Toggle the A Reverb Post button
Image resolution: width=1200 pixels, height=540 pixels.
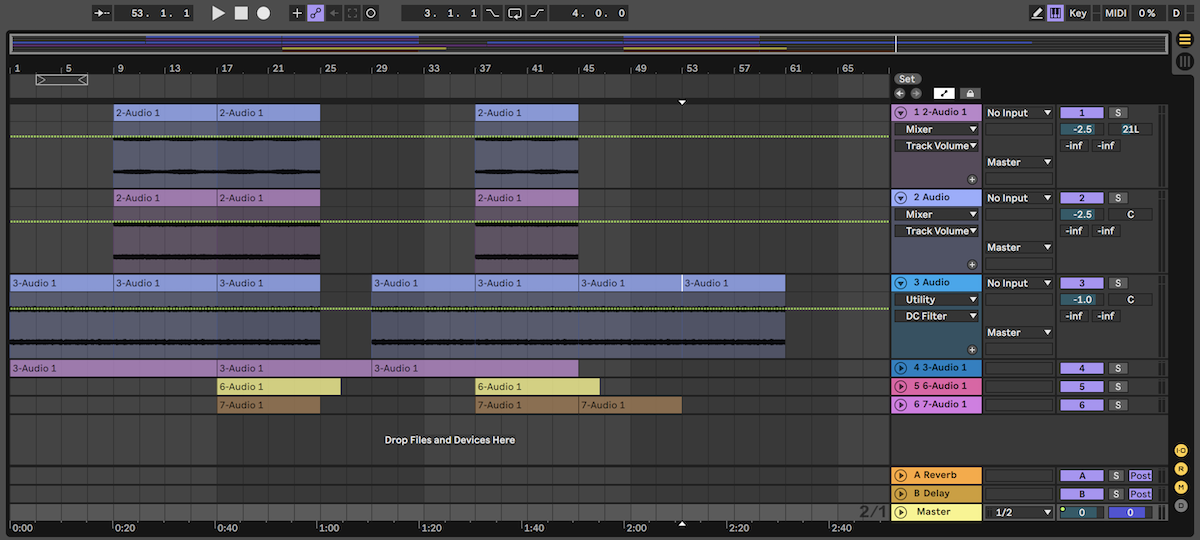pos(1140,476)
